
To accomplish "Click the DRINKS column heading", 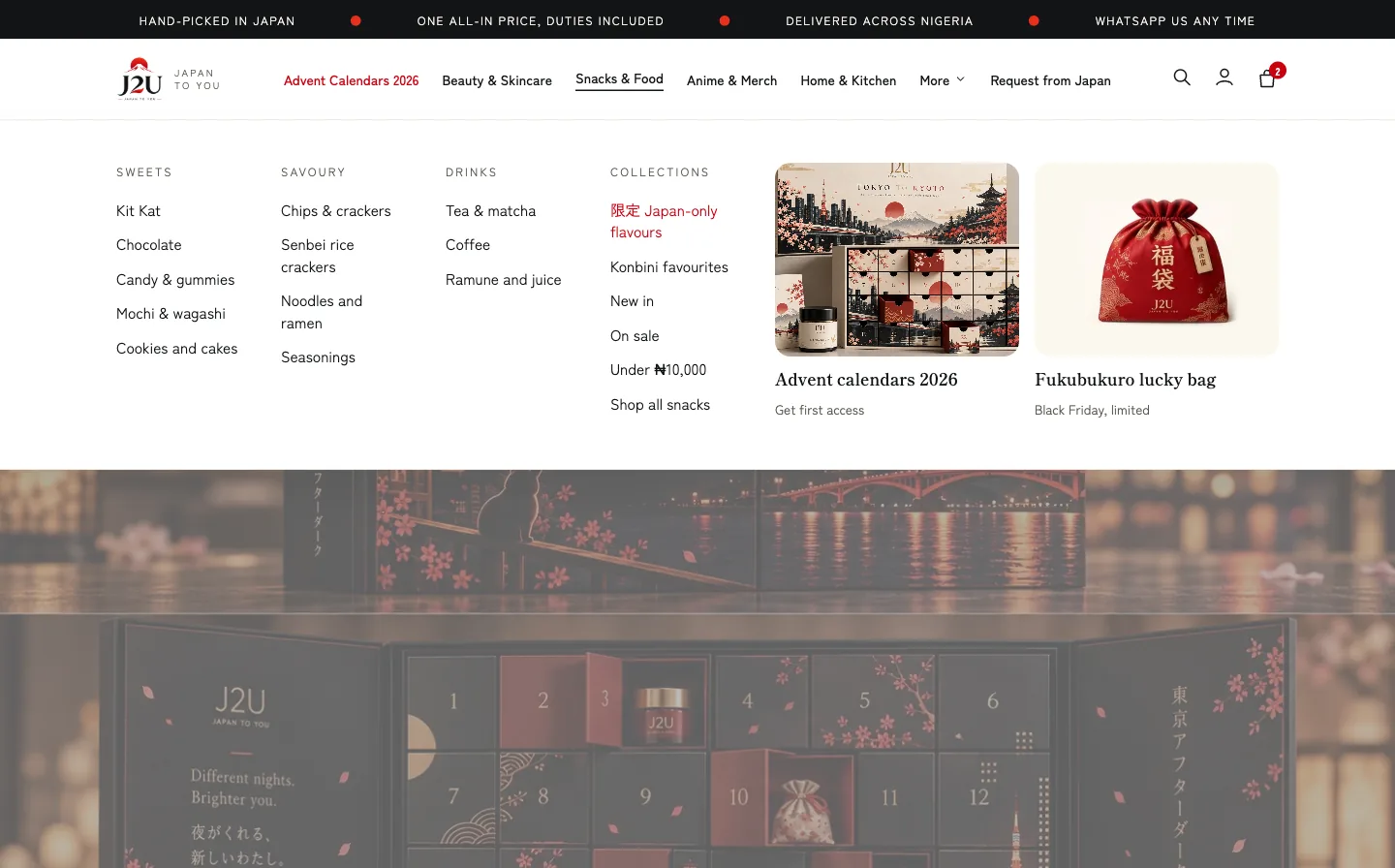I will [x=471, y=172].
